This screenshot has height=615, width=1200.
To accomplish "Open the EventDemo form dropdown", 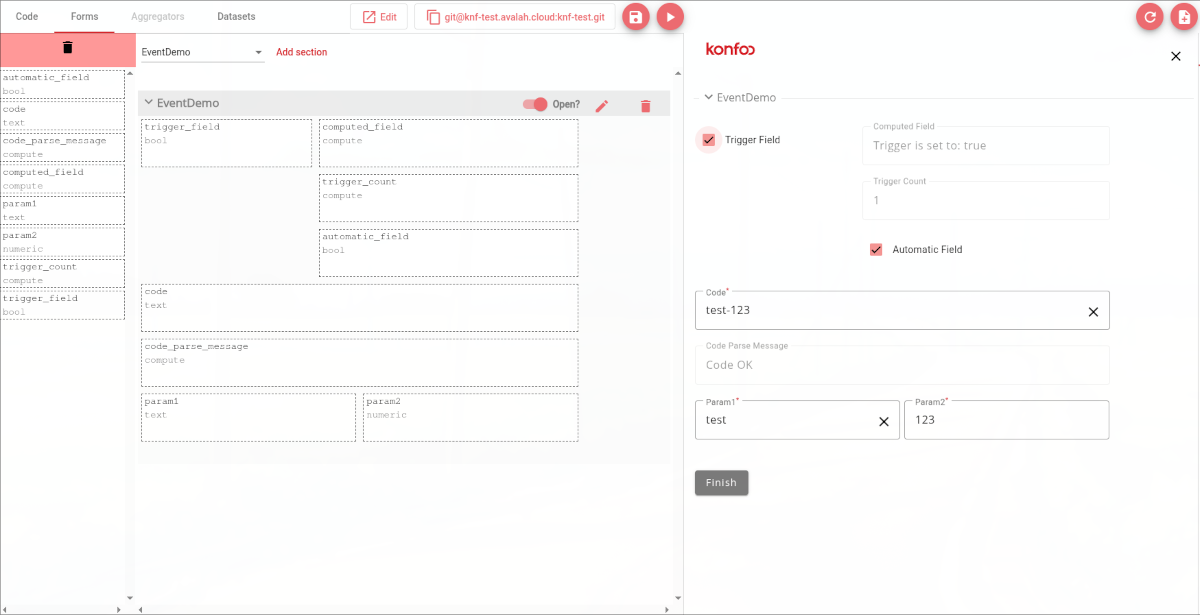I will point(202,52).
